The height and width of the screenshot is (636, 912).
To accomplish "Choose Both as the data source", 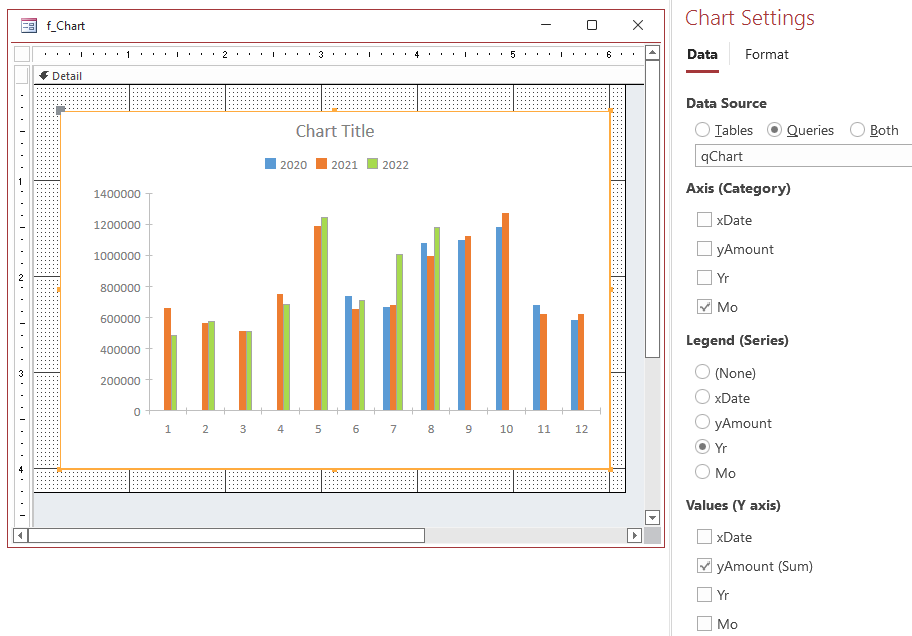I will point(857,130).
